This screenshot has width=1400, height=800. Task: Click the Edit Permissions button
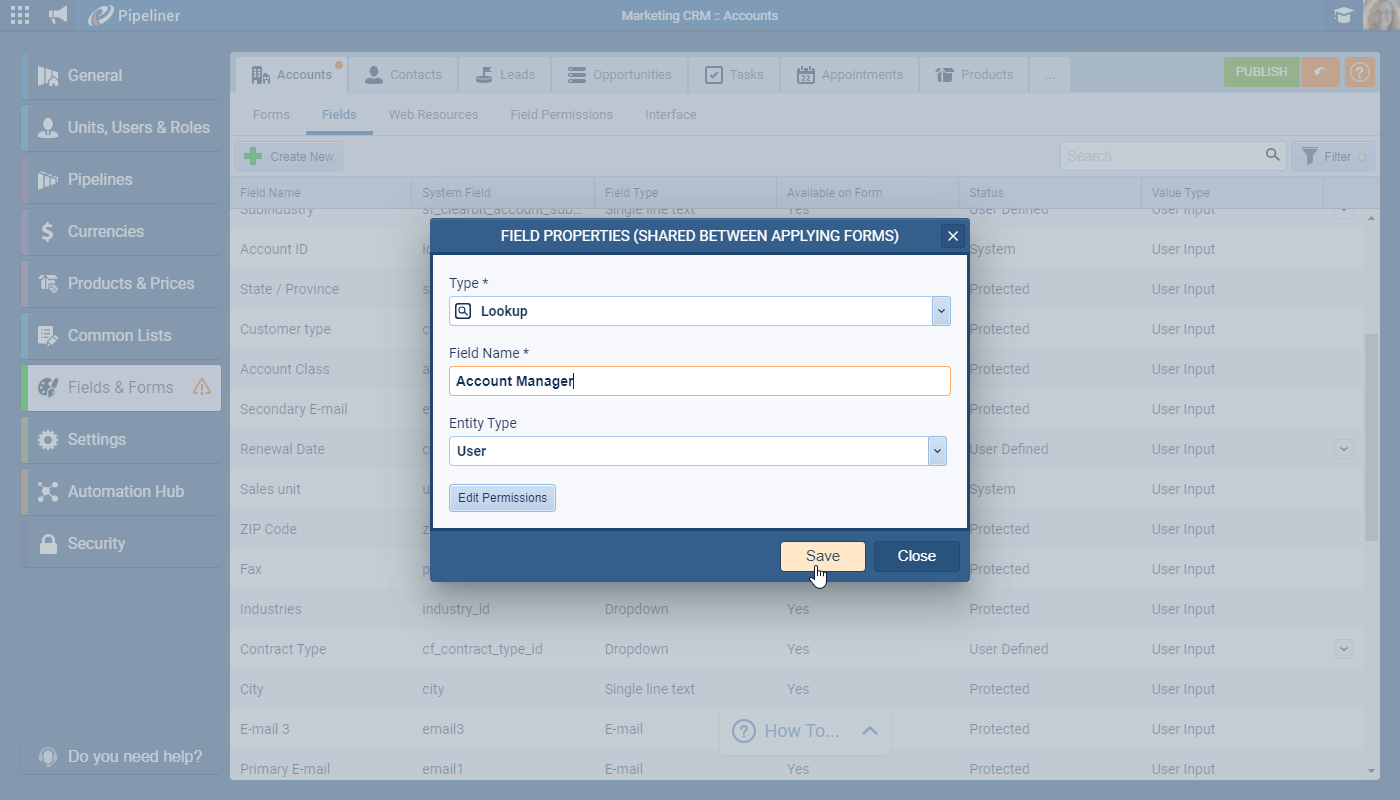pos(502,497)
